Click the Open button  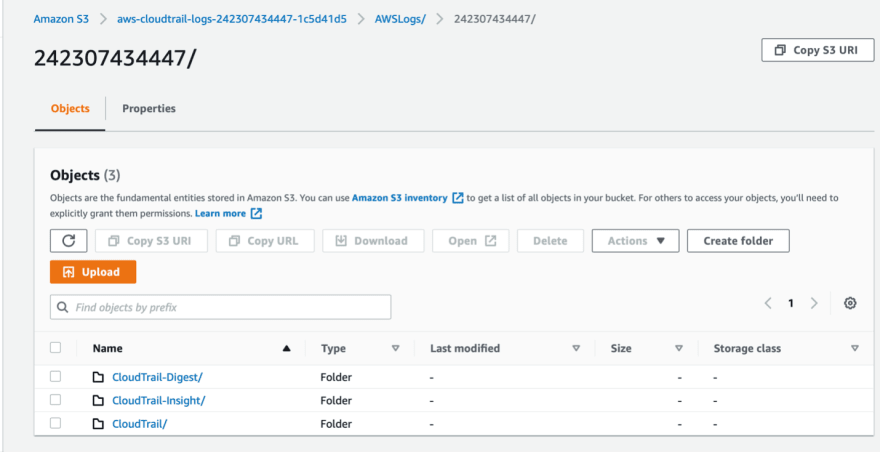tap(470, 241)
